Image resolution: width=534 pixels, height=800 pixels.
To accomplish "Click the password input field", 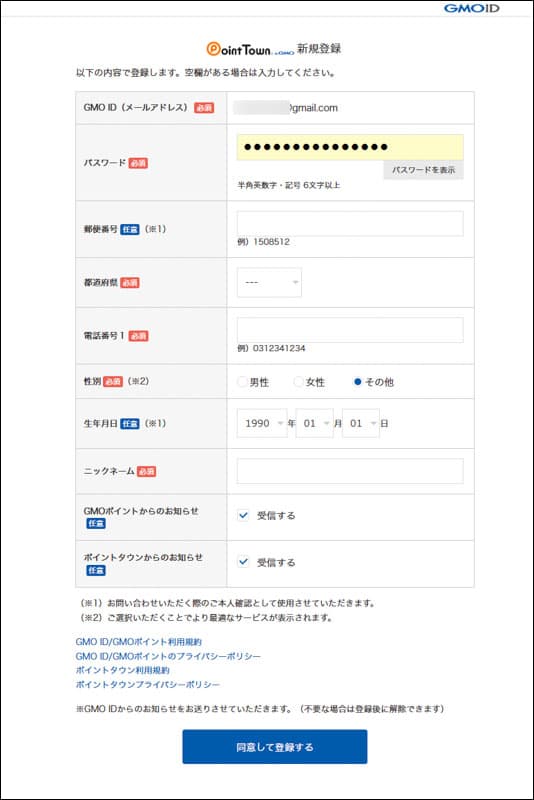I will pos(350,147).
